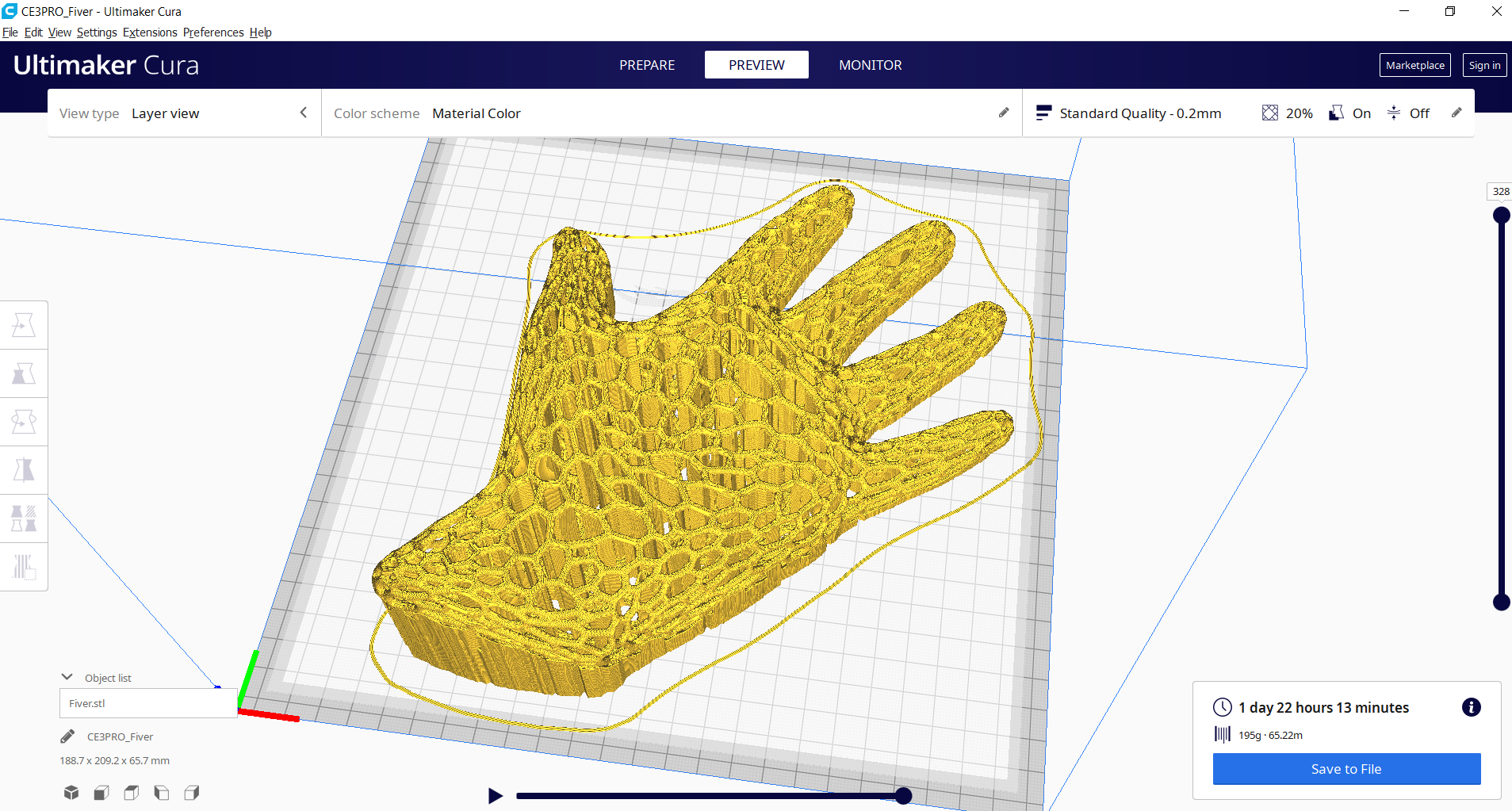
Task: Open the Extensions menu
Action: point(150,33)
